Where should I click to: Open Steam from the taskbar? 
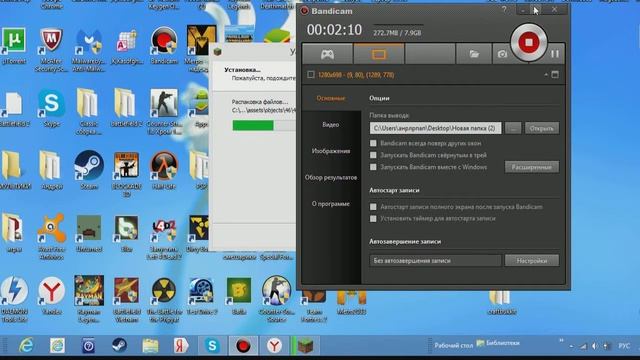click(120, 346)
